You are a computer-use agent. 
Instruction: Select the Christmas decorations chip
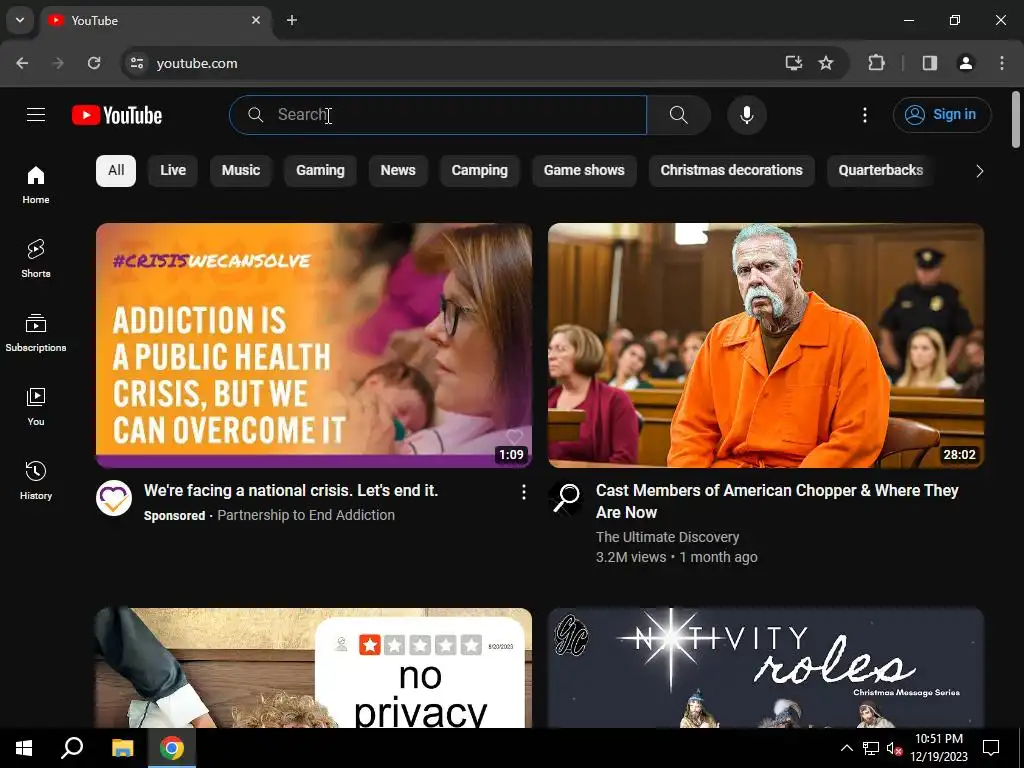tap(731, 170)
